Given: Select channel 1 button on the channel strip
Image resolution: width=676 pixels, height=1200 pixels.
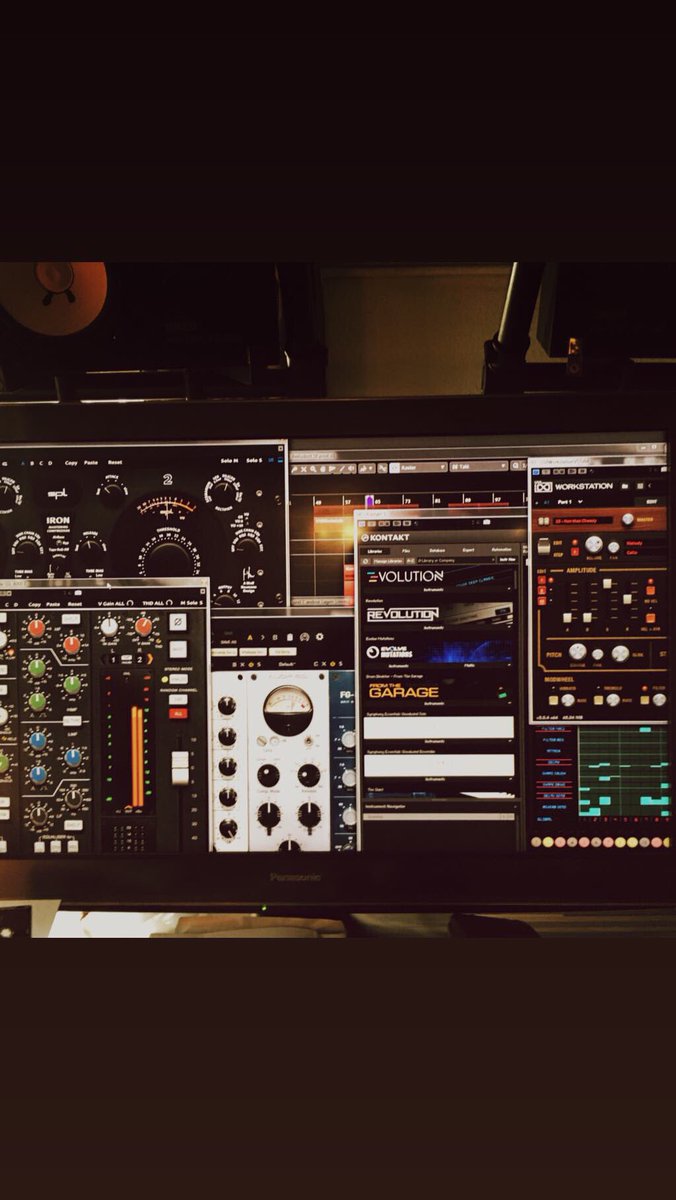Looking at the screenshot, I should [x=113, y=659].
